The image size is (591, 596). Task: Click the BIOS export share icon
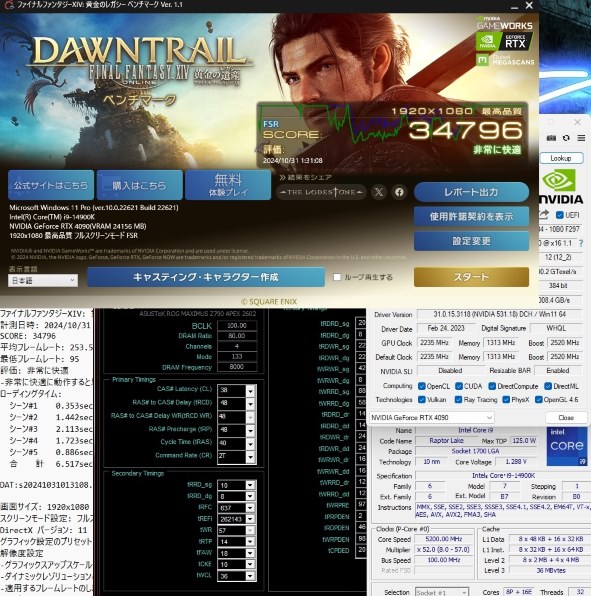544,215
